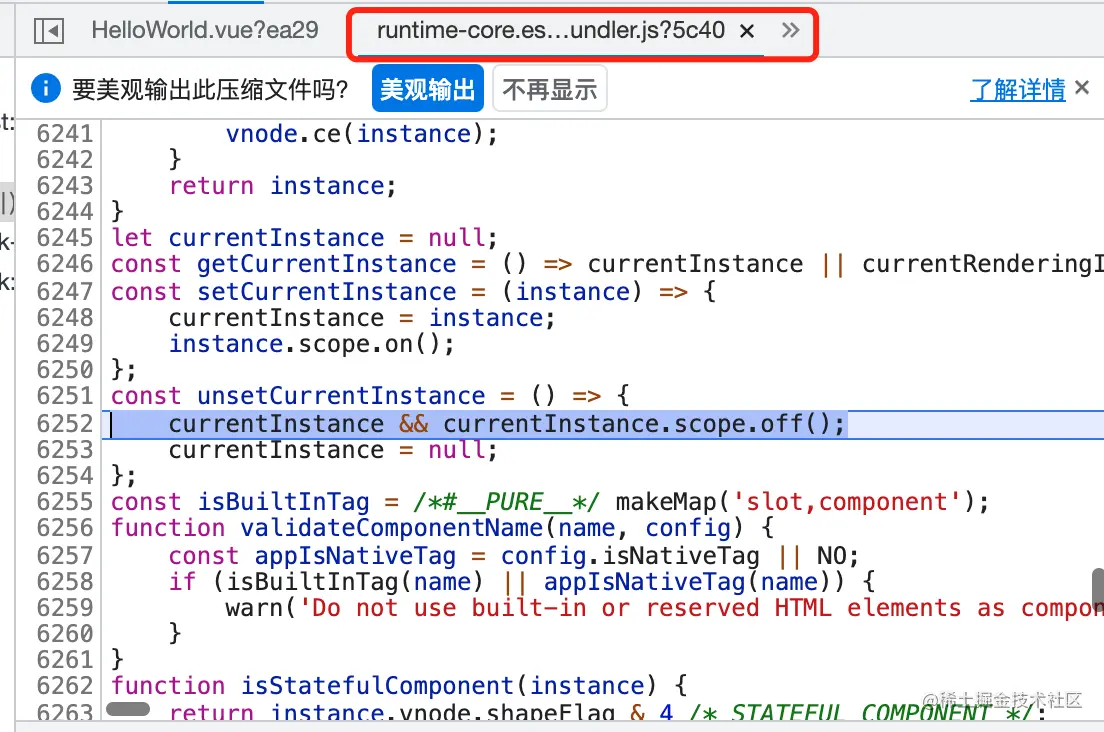
Task: Set a breakpoint on line 6252
Action: point(65,424)
